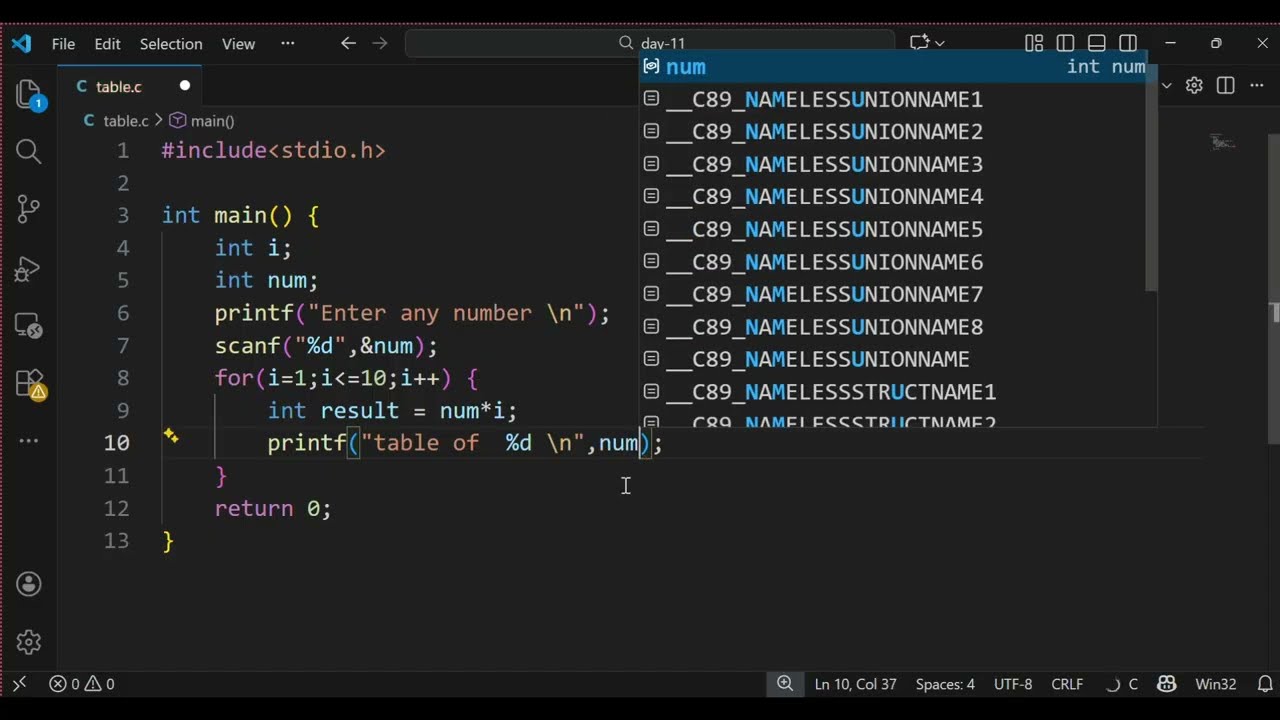
Task: Close the unsaved table.c tab dot
Action: (184, 86)
